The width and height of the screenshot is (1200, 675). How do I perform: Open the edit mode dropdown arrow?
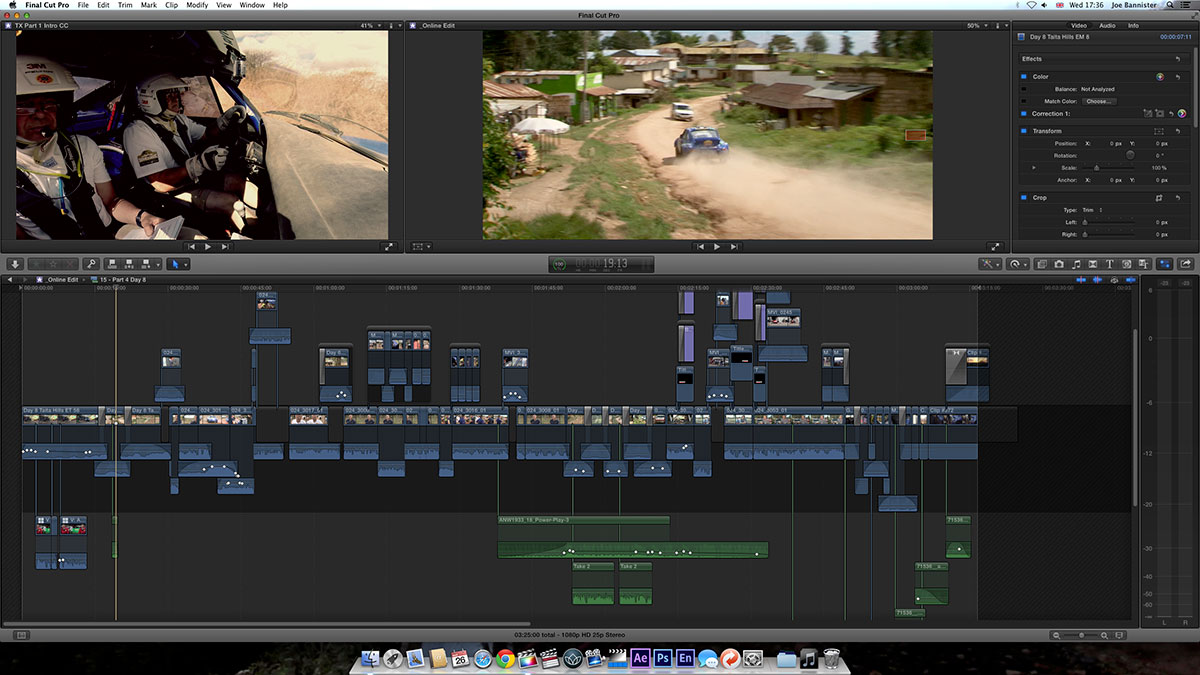tap(158, 264)
